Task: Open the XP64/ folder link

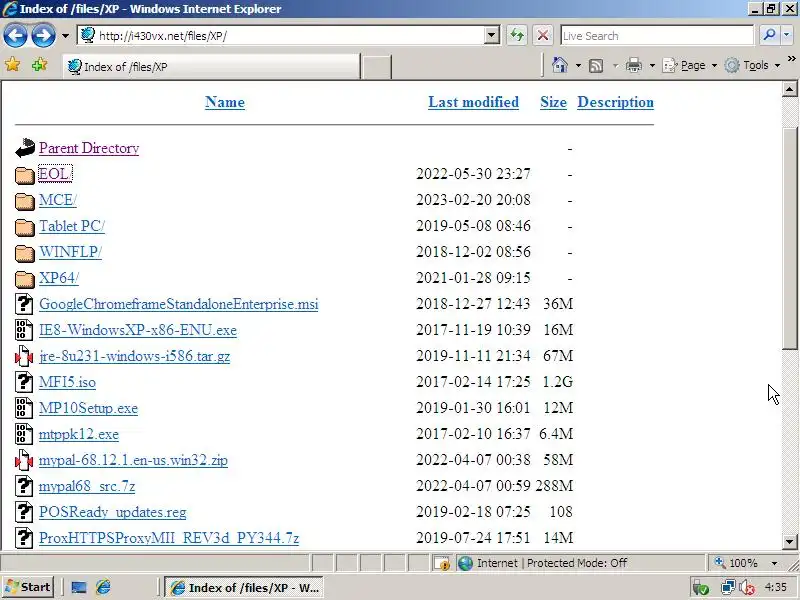Action: (59, 278)
